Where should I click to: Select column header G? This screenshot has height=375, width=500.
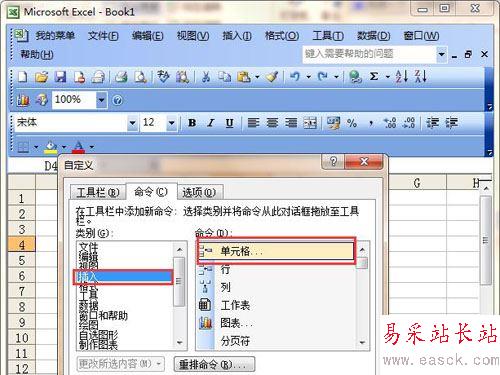(x=417, y=183)
